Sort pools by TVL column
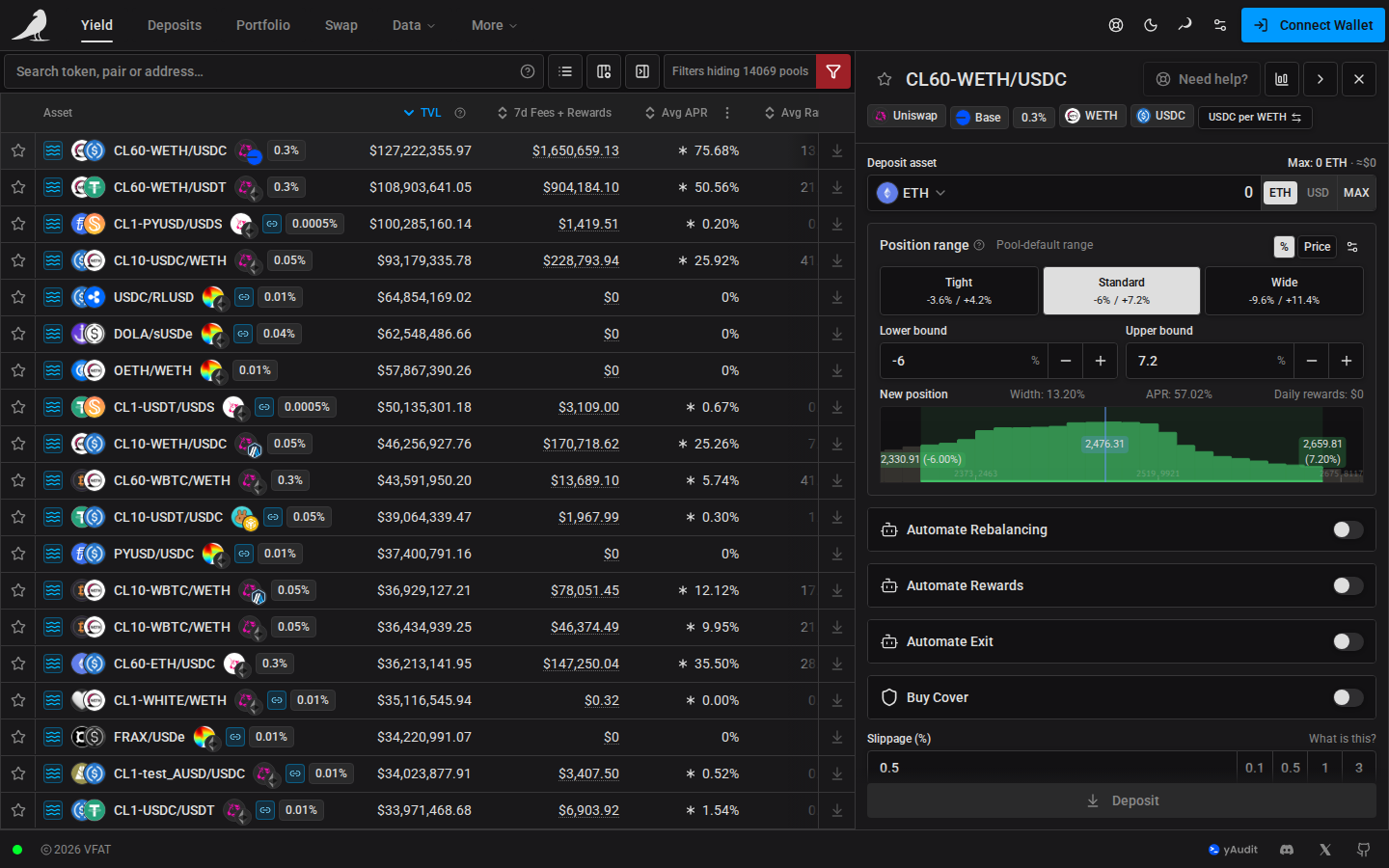The image size is (1389, 868). (x=422, y=113)
